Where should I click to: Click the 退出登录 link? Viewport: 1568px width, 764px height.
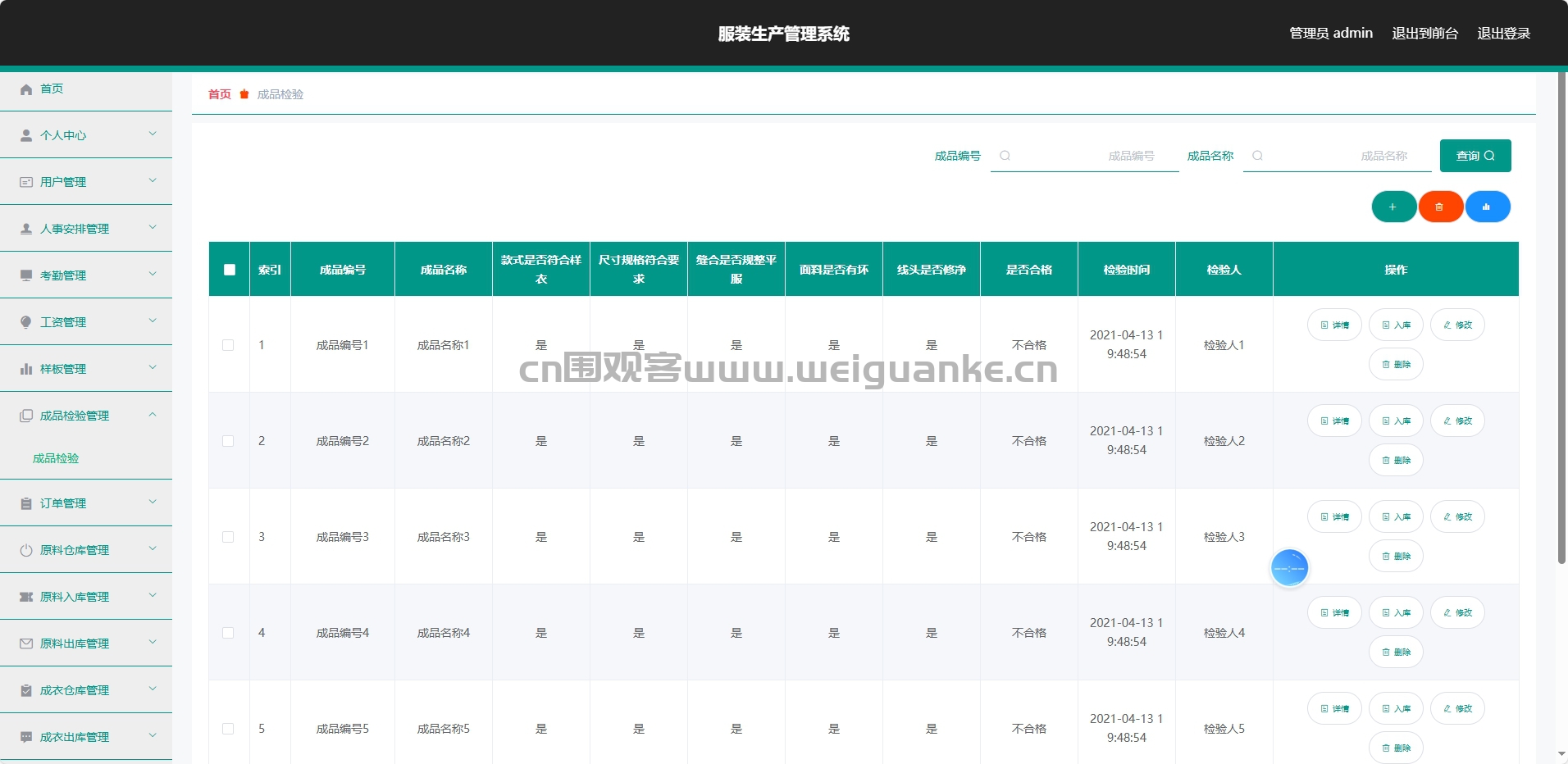click(1504, 34)
